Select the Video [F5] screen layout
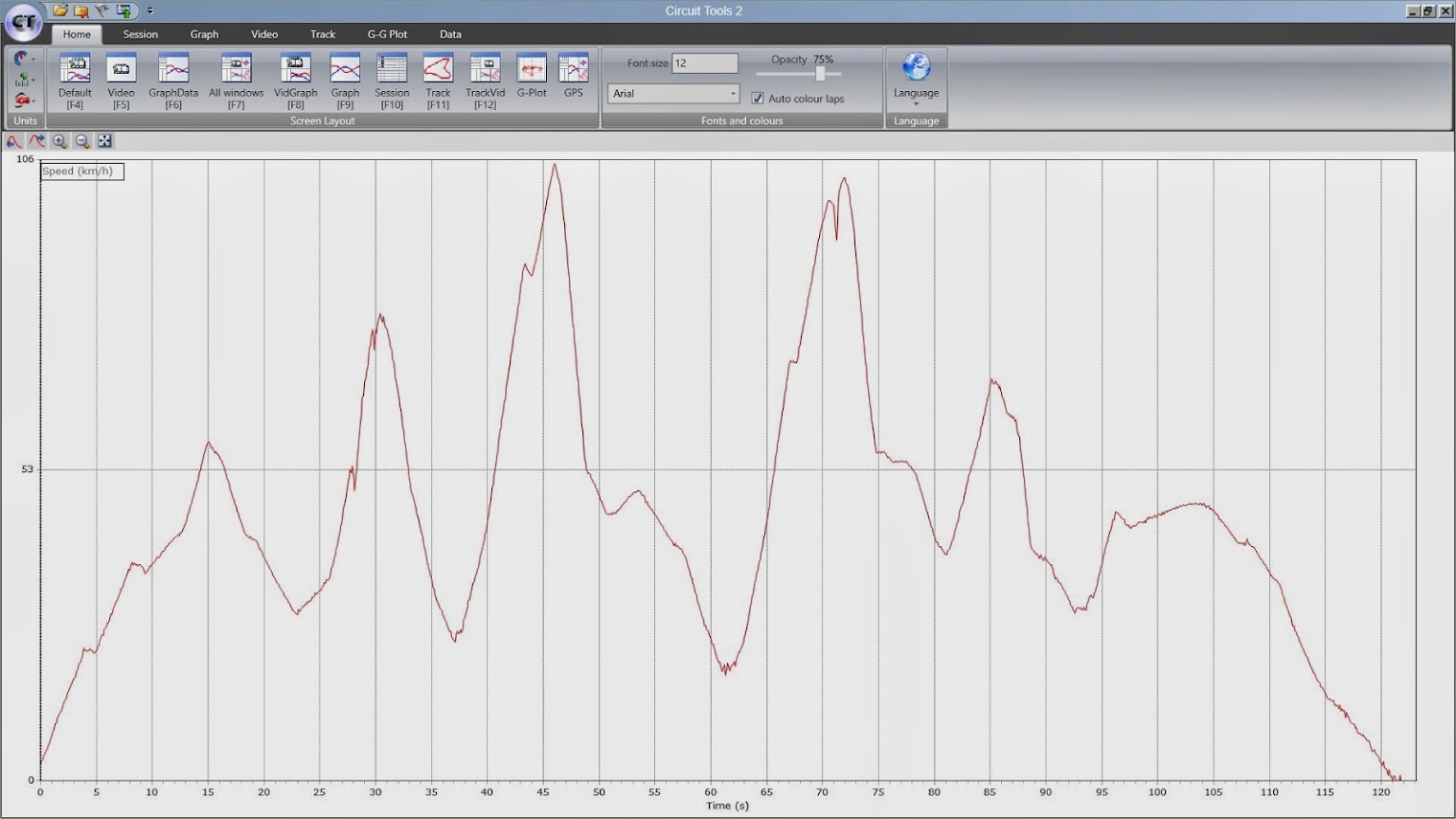Screen dimensions: 1456x819 click(121, 82)
